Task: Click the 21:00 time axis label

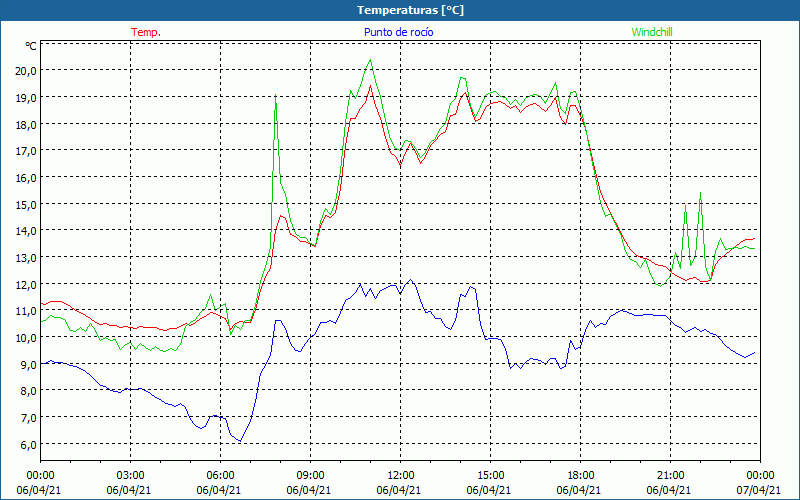Action: pos(670,475)
